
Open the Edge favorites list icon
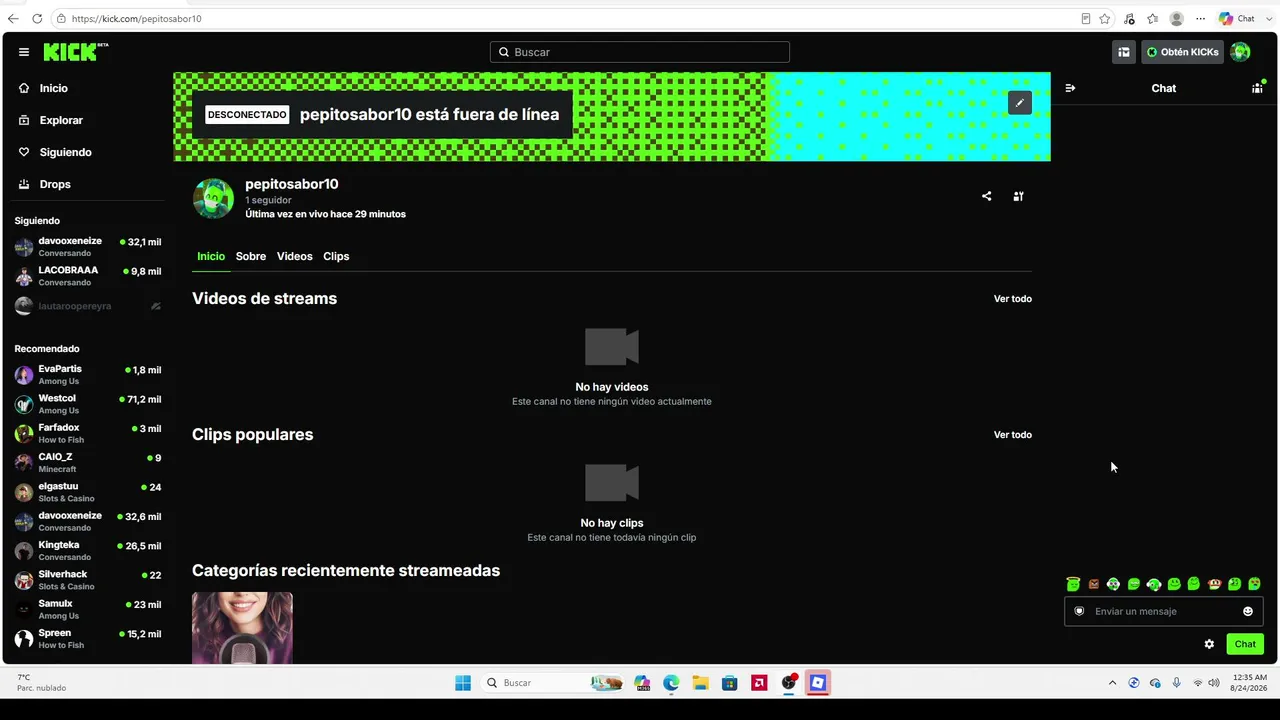[x=1153, y=18]
